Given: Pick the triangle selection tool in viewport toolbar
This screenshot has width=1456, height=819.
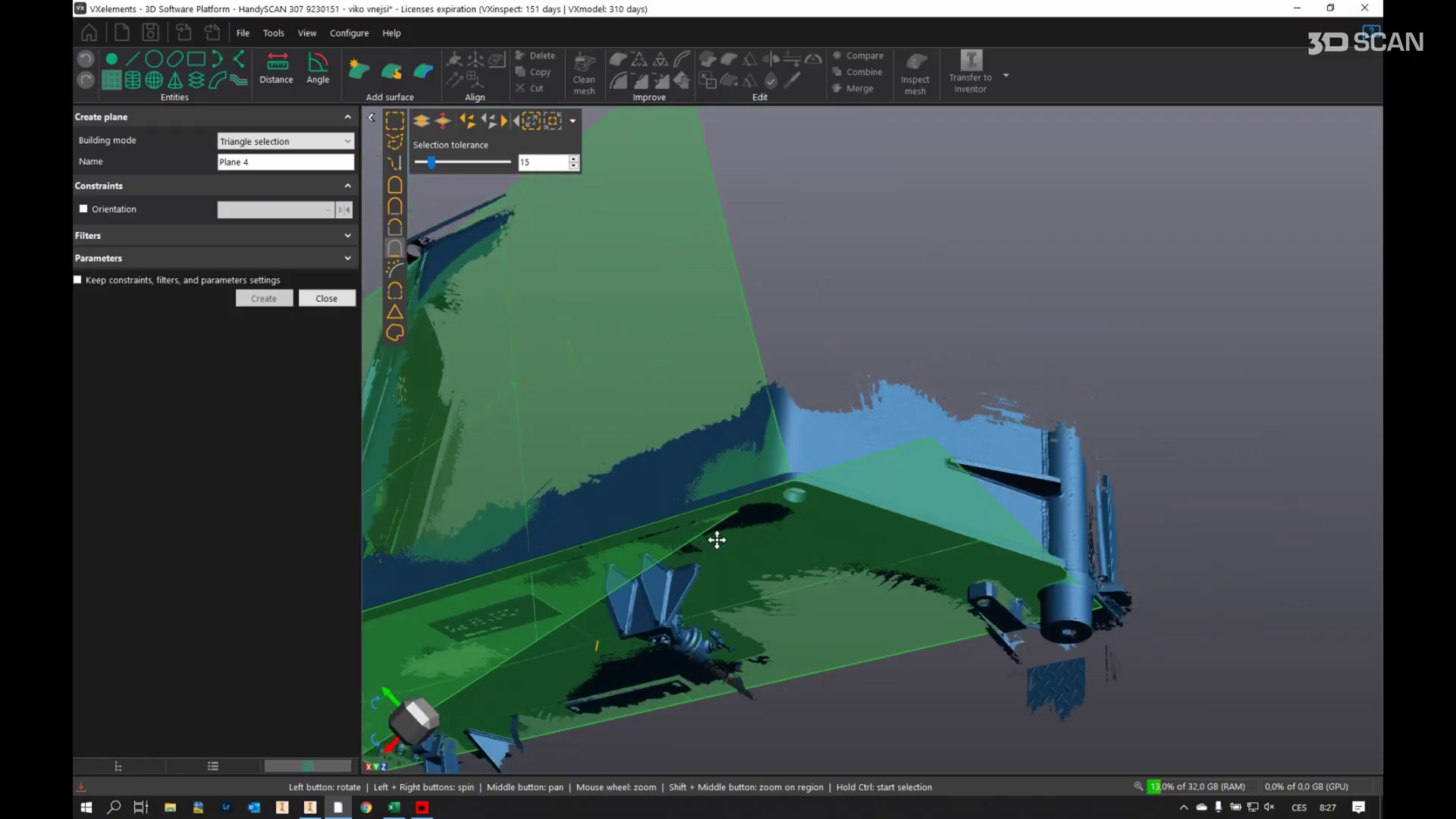Looking at the screenshot, I should (394, 312).
